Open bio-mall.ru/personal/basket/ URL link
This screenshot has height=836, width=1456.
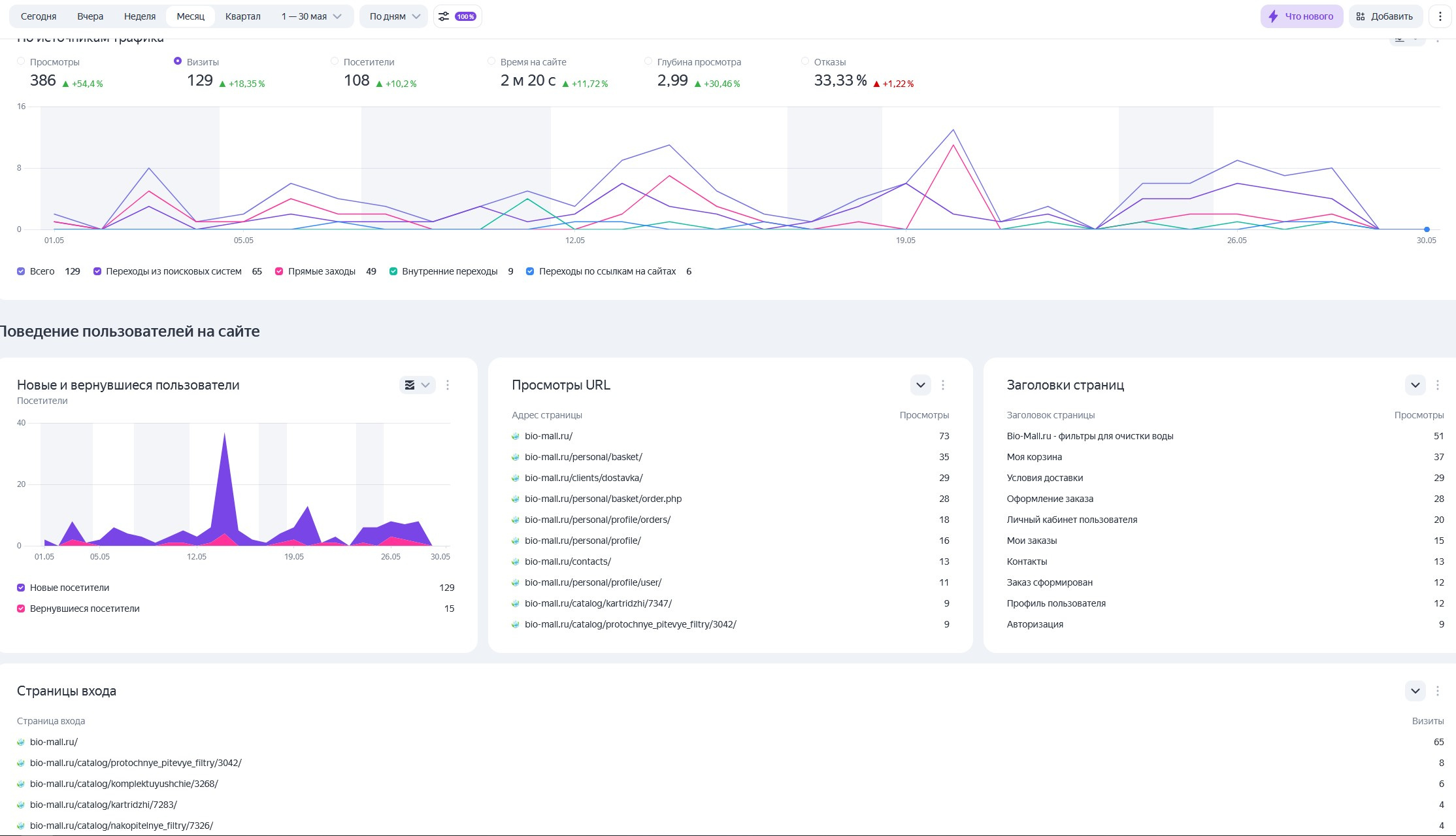(x=583, y=457)
